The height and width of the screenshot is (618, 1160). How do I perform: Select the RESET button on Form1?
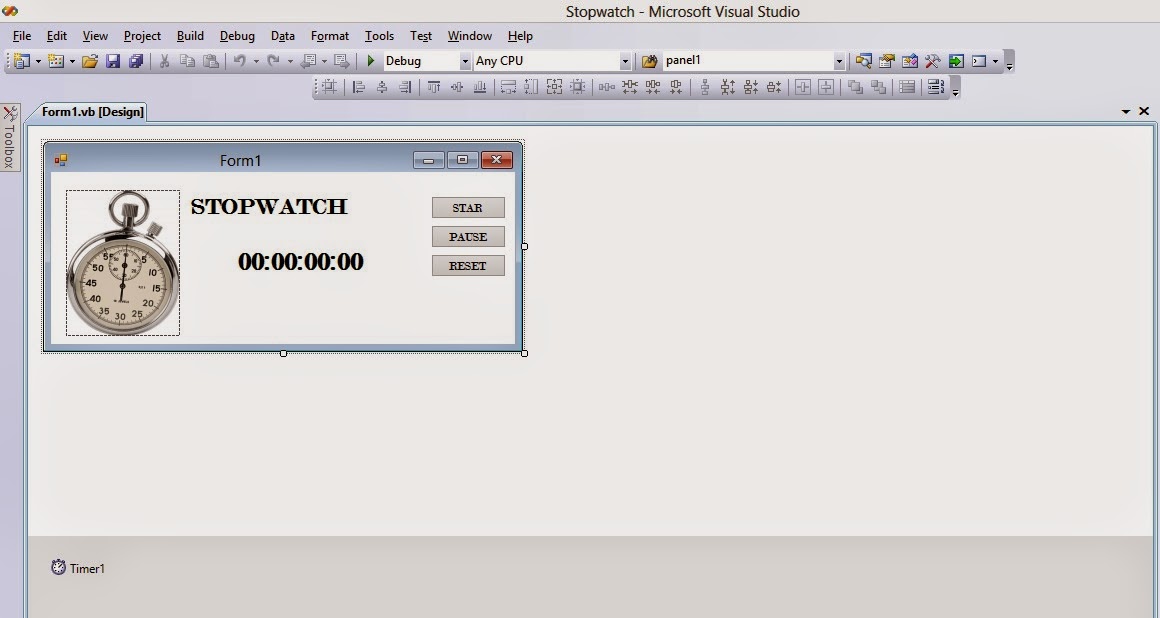pyautogui.click(x=468, y=266)
